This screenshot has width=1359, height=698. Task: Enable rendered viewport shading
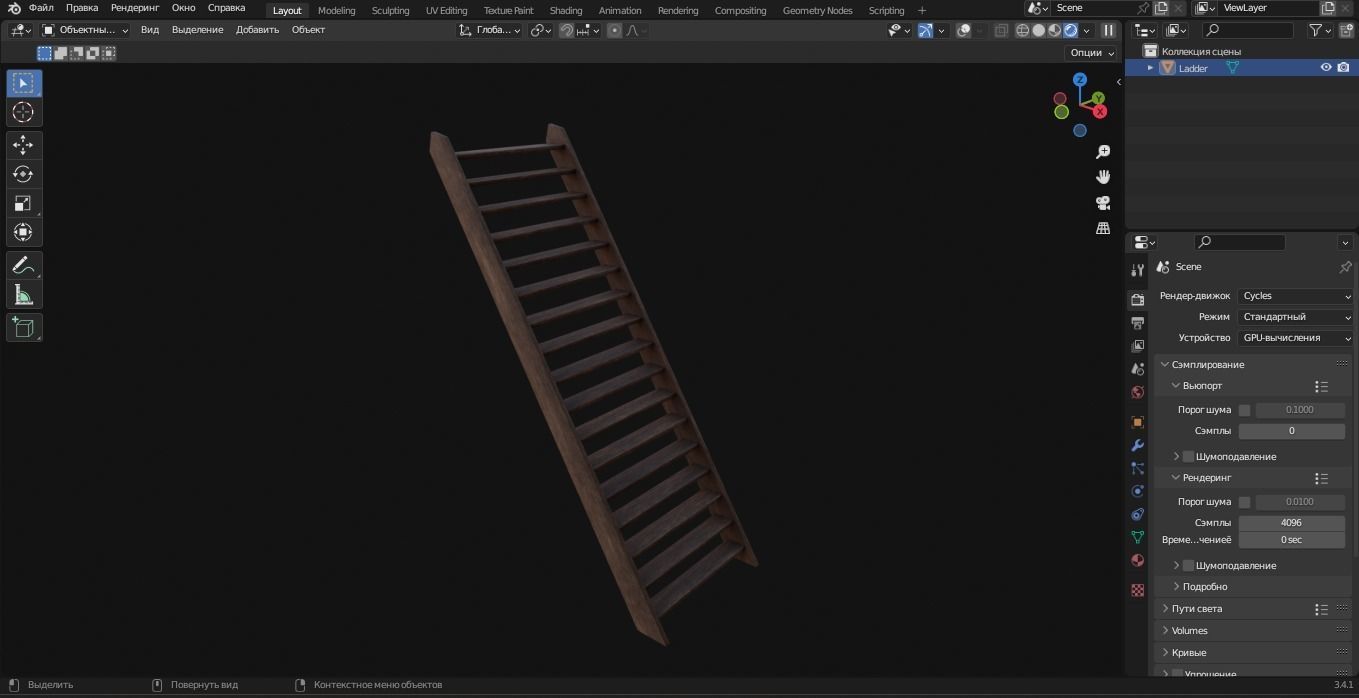click(1070, 30)
